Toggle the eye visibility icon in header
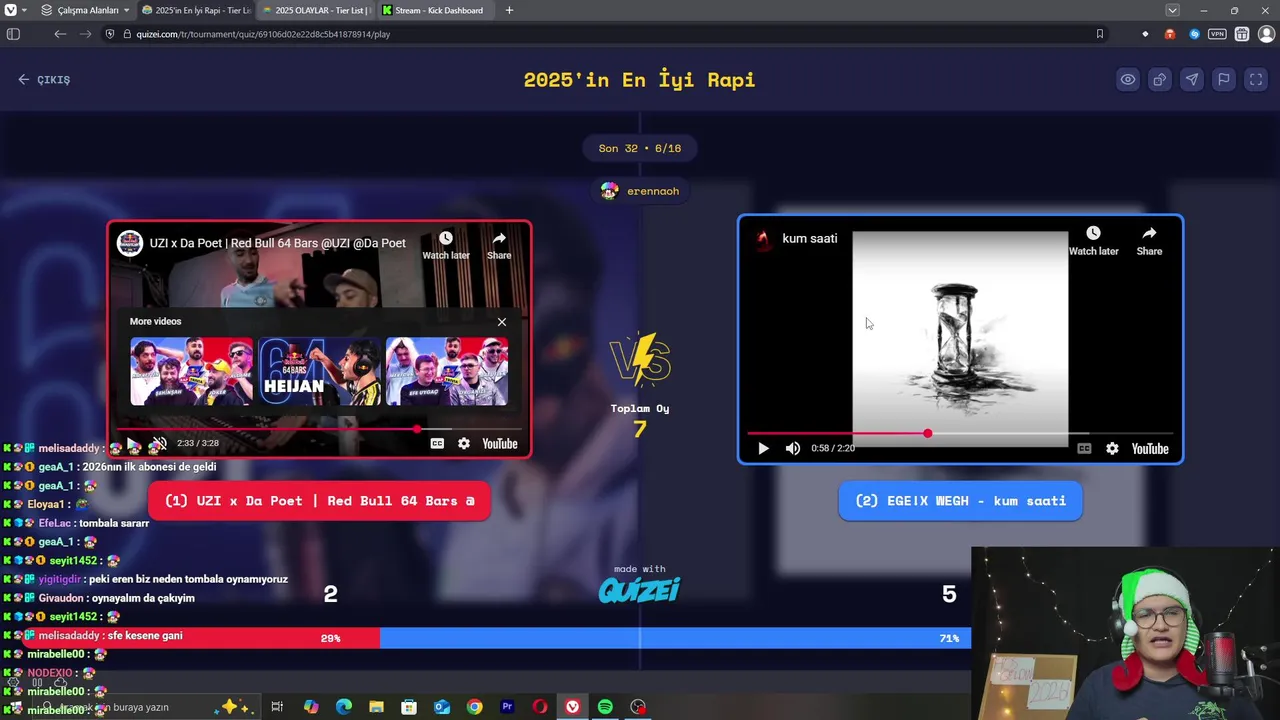The height and width of the screenshot is (720, 1280). click(x=1127, y=80)
